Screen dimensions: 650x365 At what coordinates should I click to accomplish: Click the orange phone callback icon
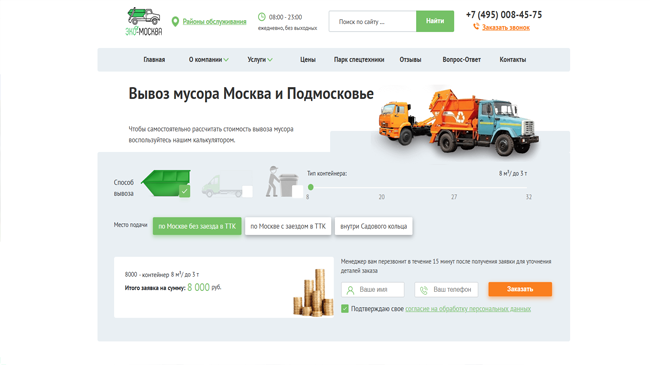coord(476,27)
